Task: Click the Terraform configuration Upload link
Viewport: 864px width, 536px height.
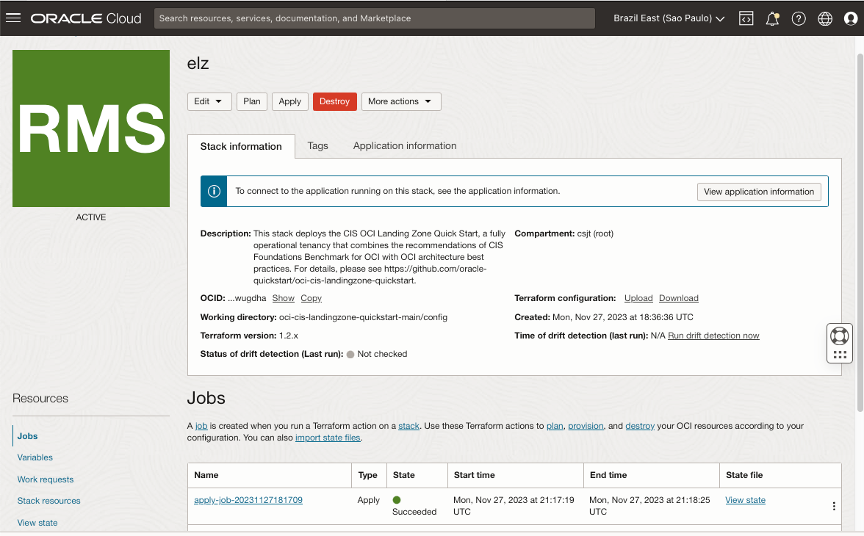Action: tap(638, 298)
